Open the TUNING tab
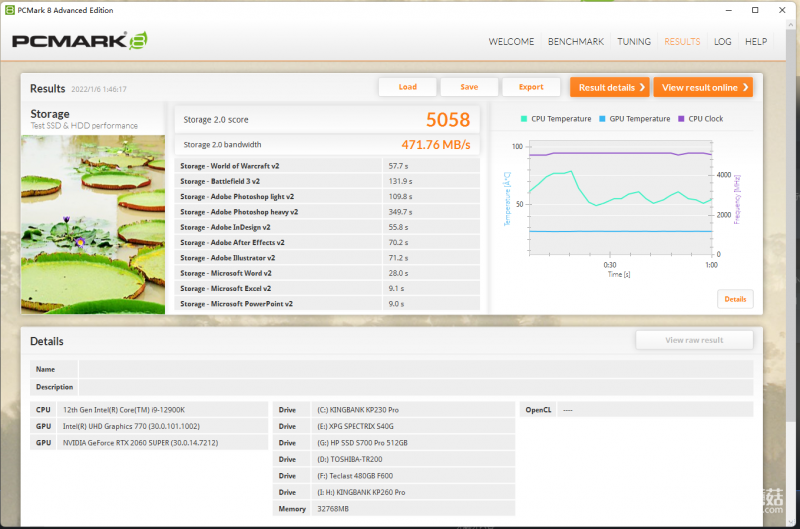Viewport: 800px width, 529px height. (634, 42)
